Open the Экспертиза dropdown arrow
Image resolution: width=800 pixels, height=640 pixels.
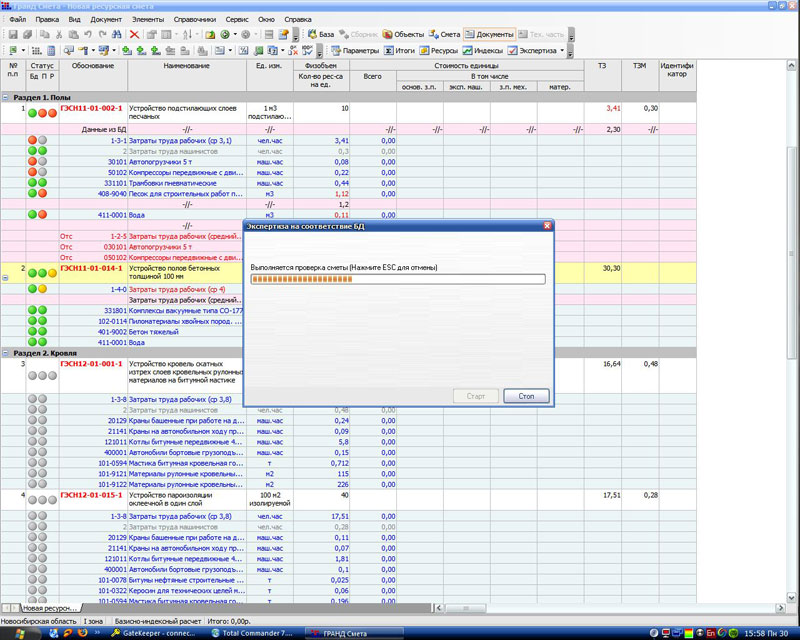[562, 50]
